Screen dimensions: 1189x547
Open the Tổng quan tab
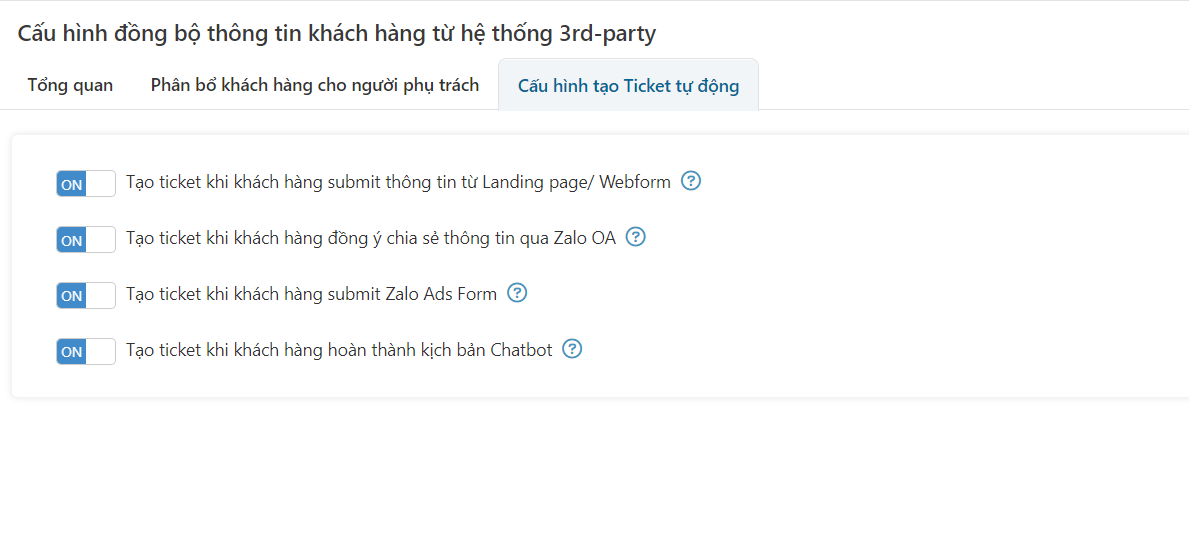pyautogui.click(x=71, y=85)
